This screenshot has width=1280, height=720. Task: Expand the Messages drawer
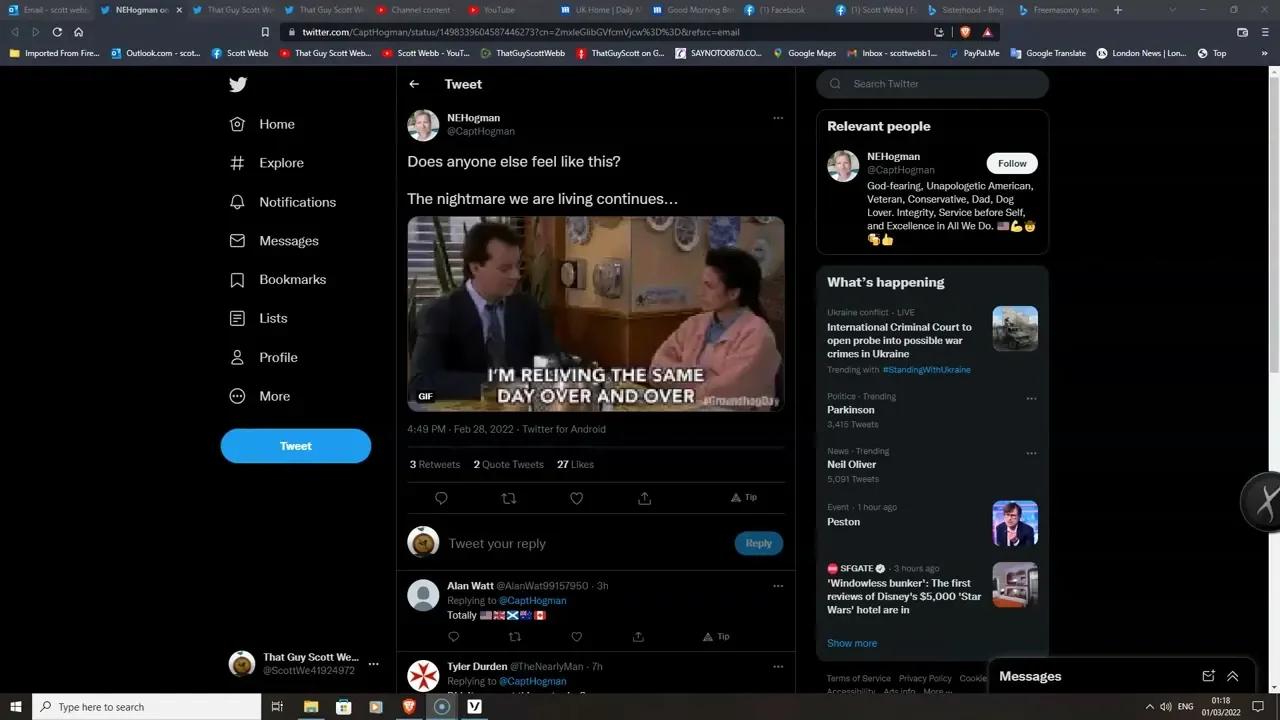(x=1233, y=677)
